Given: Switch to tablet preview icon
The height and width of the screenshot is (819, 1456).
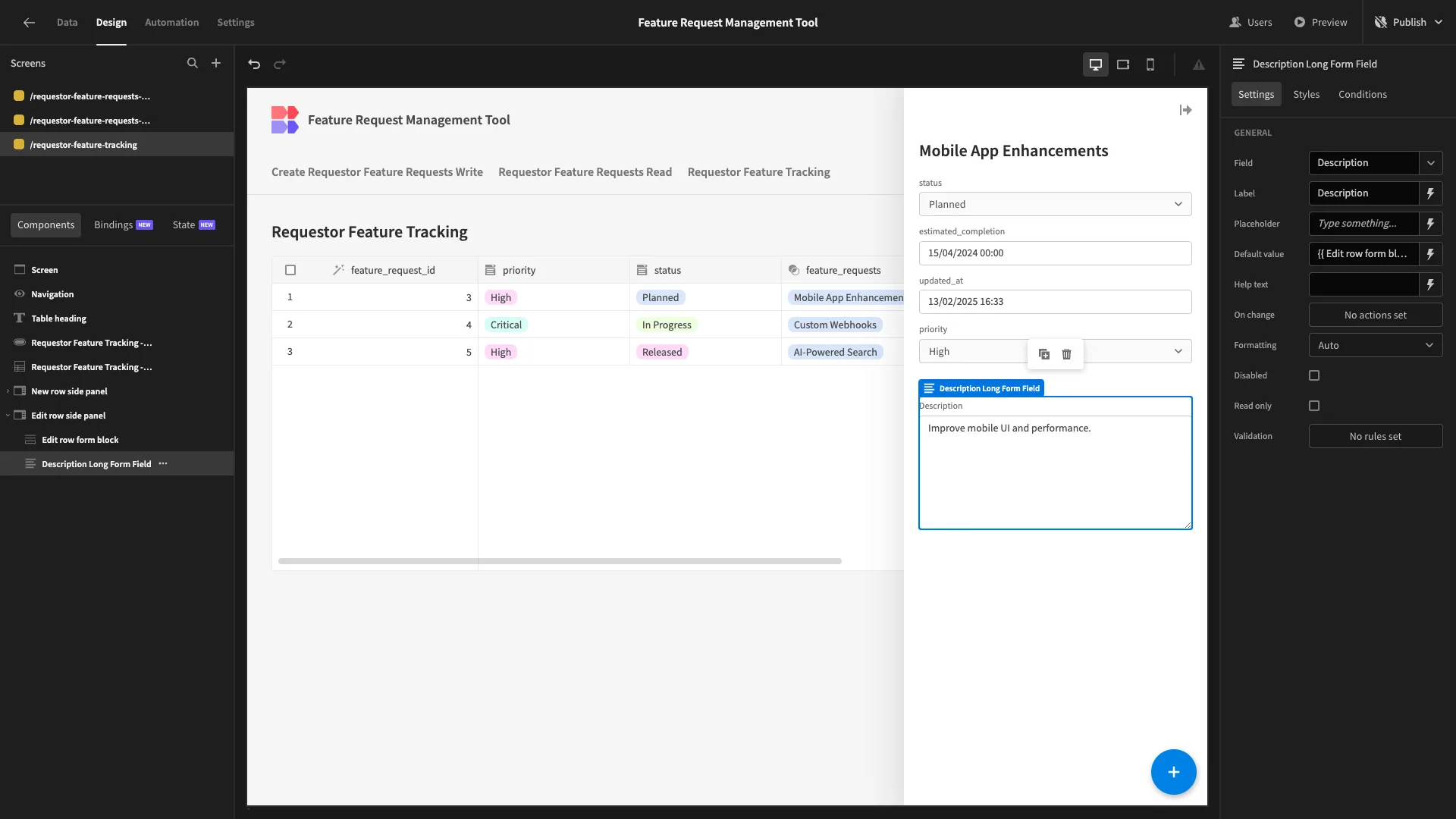Looking at the screenshot, I should pyautogui.click(x=1123, y=64).
